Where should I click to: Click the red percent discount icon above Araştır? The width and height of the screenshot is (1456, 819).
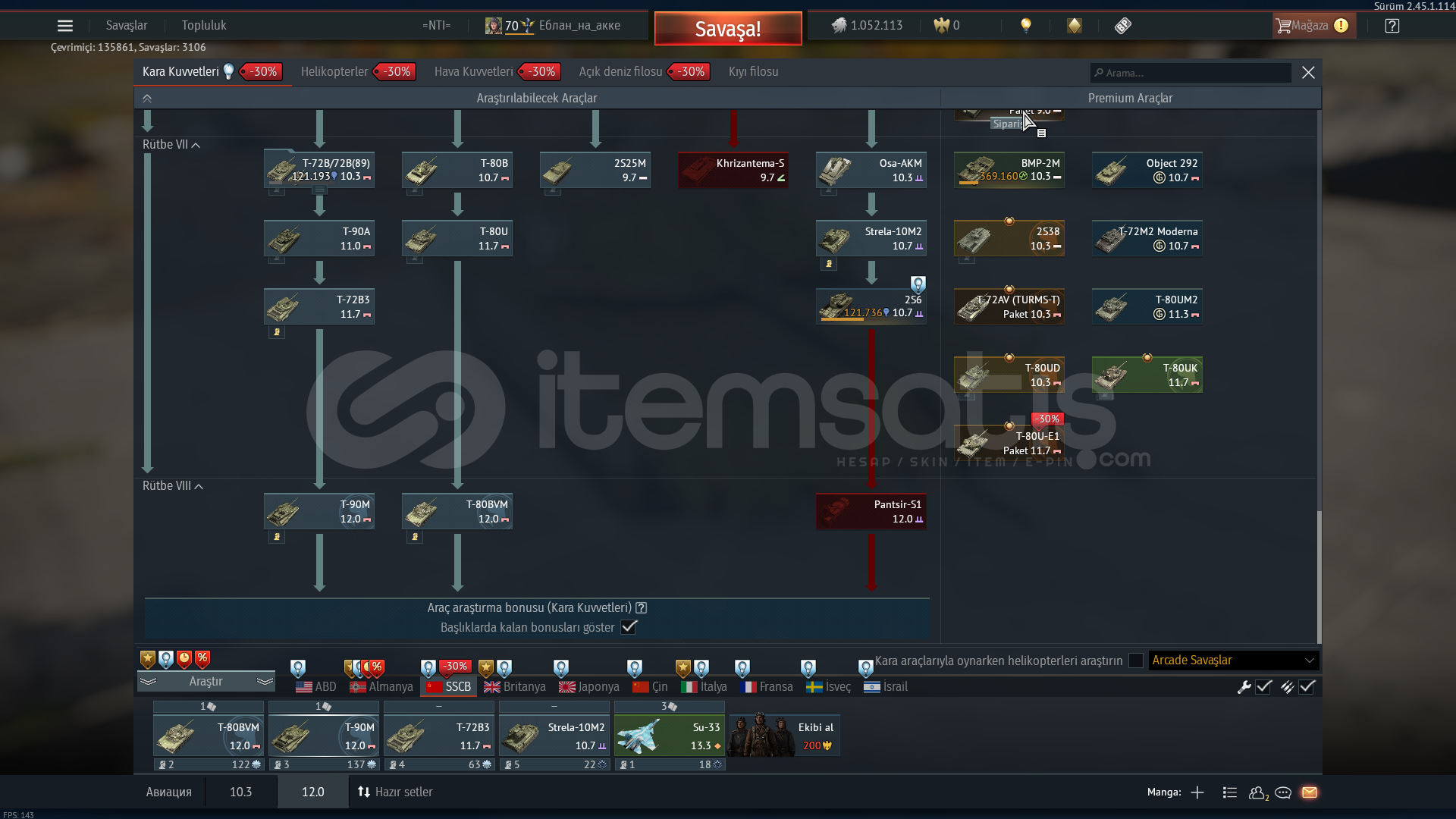coord(202,659)
